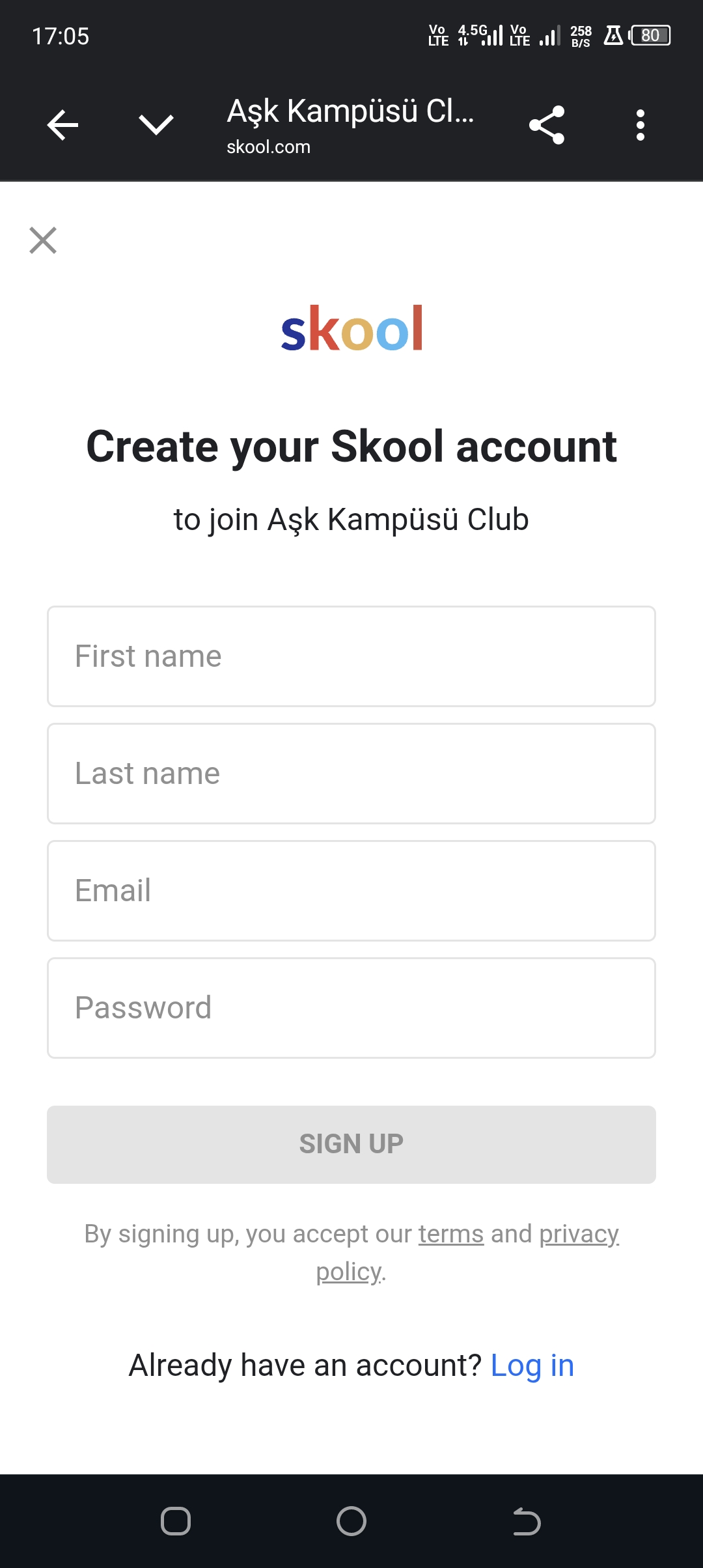Tap the Android home circle button
Image resolution: width=703 pixels, height=1568 pixels.
[x=351, y=1521]
